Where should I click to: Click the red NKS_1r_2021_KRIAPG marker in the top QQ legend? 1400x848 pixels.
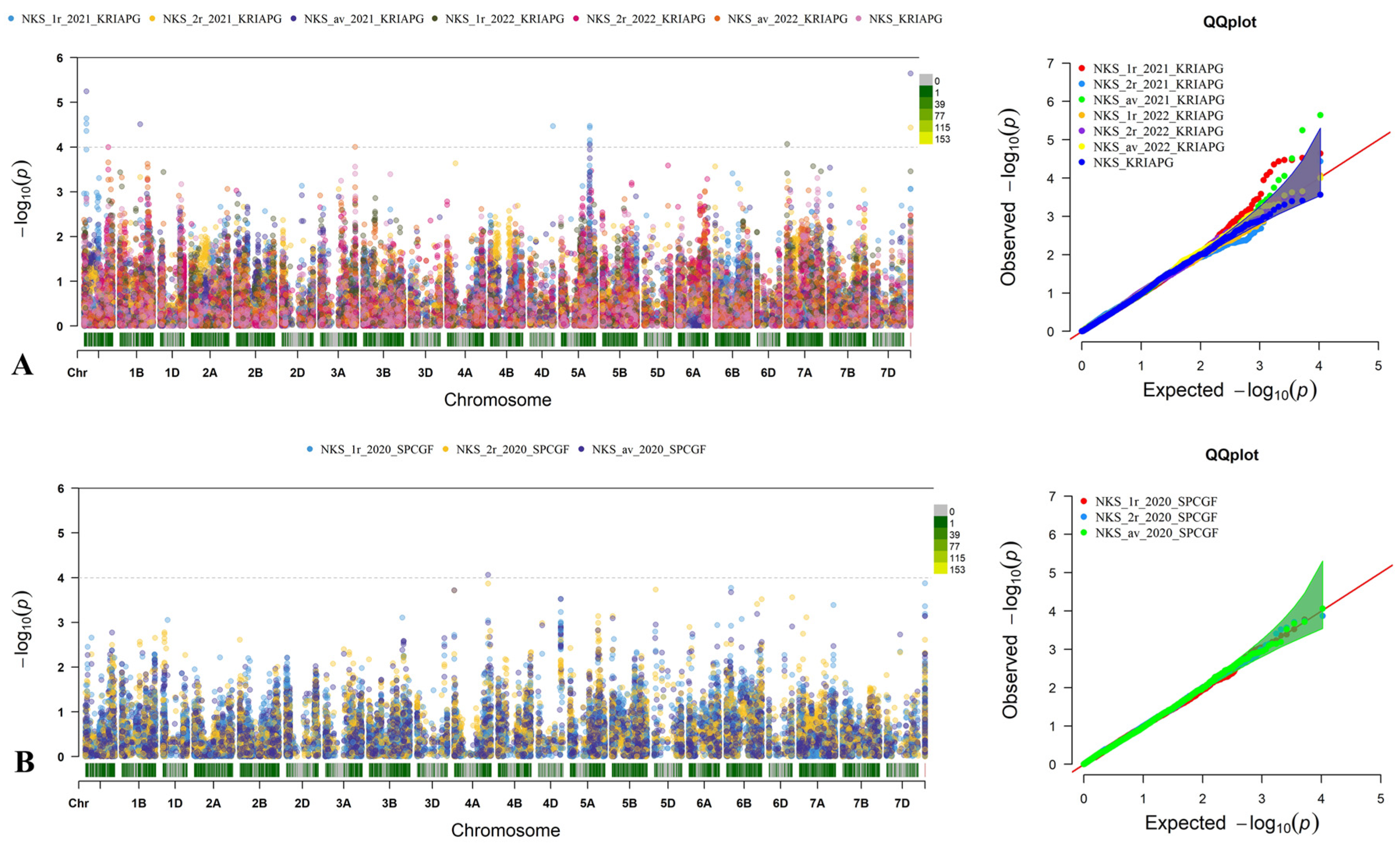[x=1081, y=68]
